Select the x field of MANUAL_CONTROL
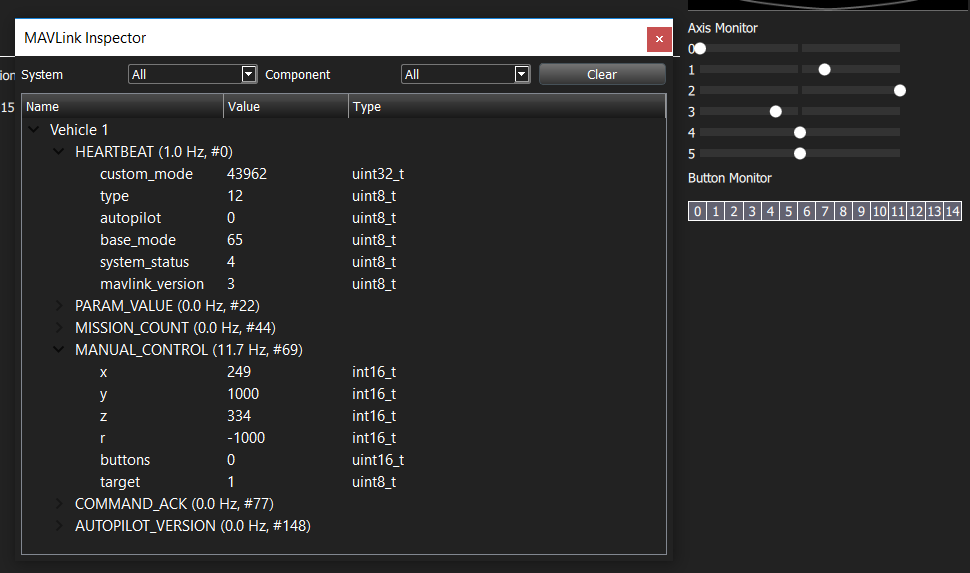The height and width of the screenshot is (573, 970). [344, 372]
